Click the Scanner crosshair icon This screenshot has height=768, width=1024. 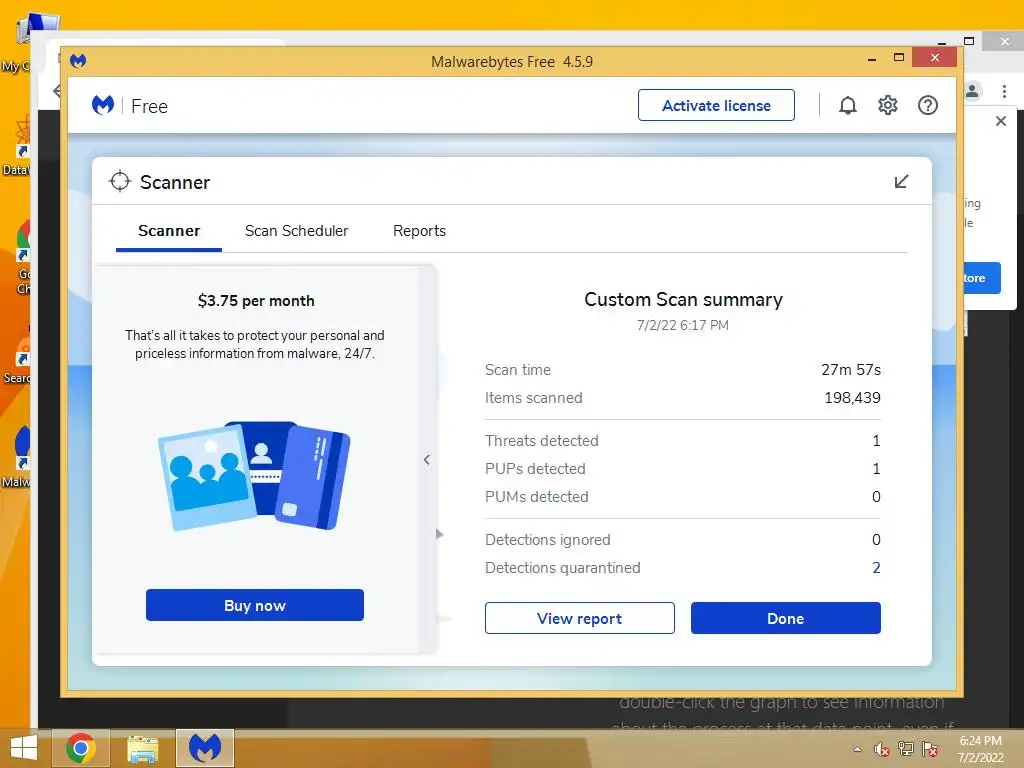point(120,182)
